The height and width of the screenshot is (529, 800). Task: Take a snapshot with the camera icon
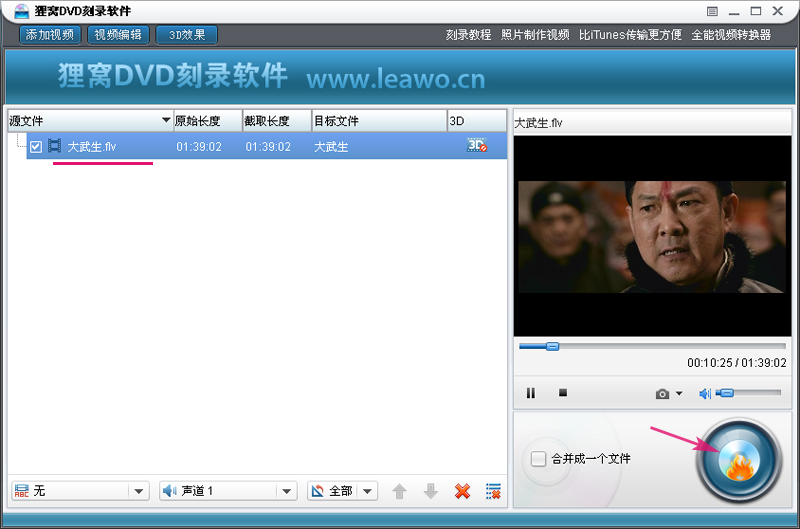662,393
